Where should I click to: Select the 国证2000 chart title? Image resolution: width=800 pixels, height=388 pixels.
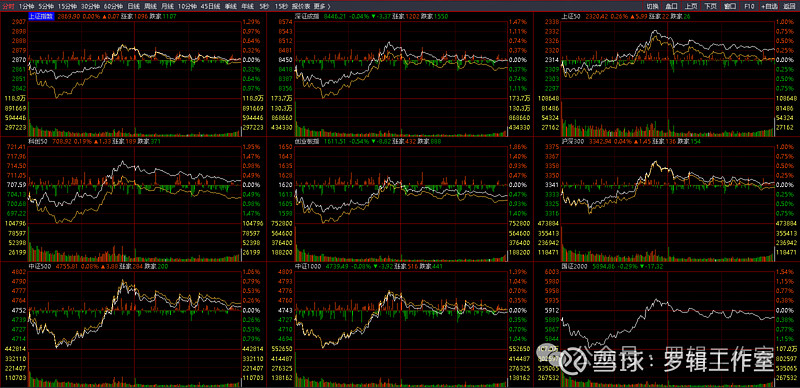coord(574,266)
